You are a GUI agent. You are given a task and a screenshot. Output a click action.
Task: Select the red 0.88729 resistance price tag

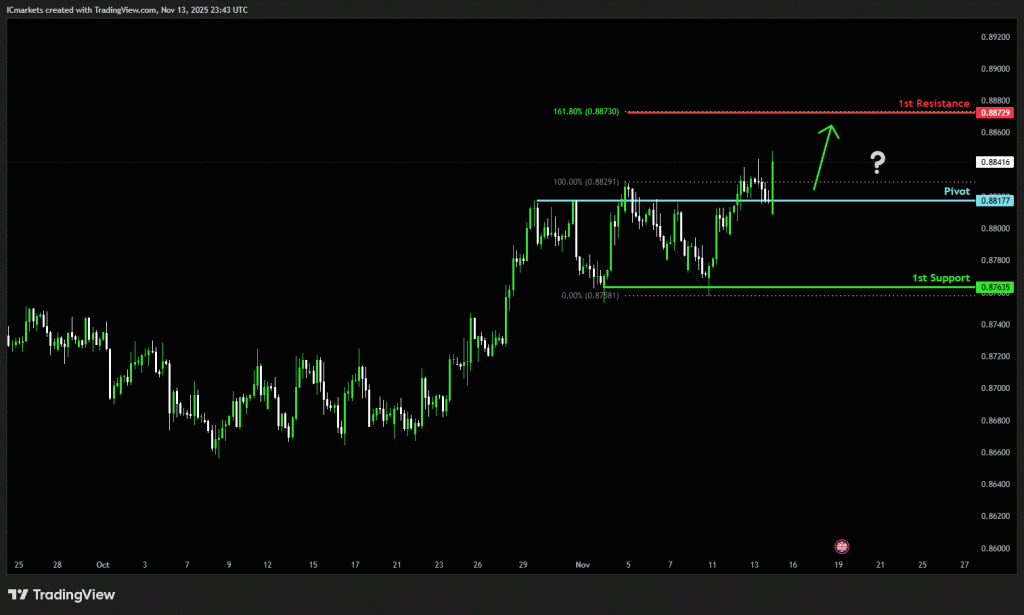click(995, 113)
